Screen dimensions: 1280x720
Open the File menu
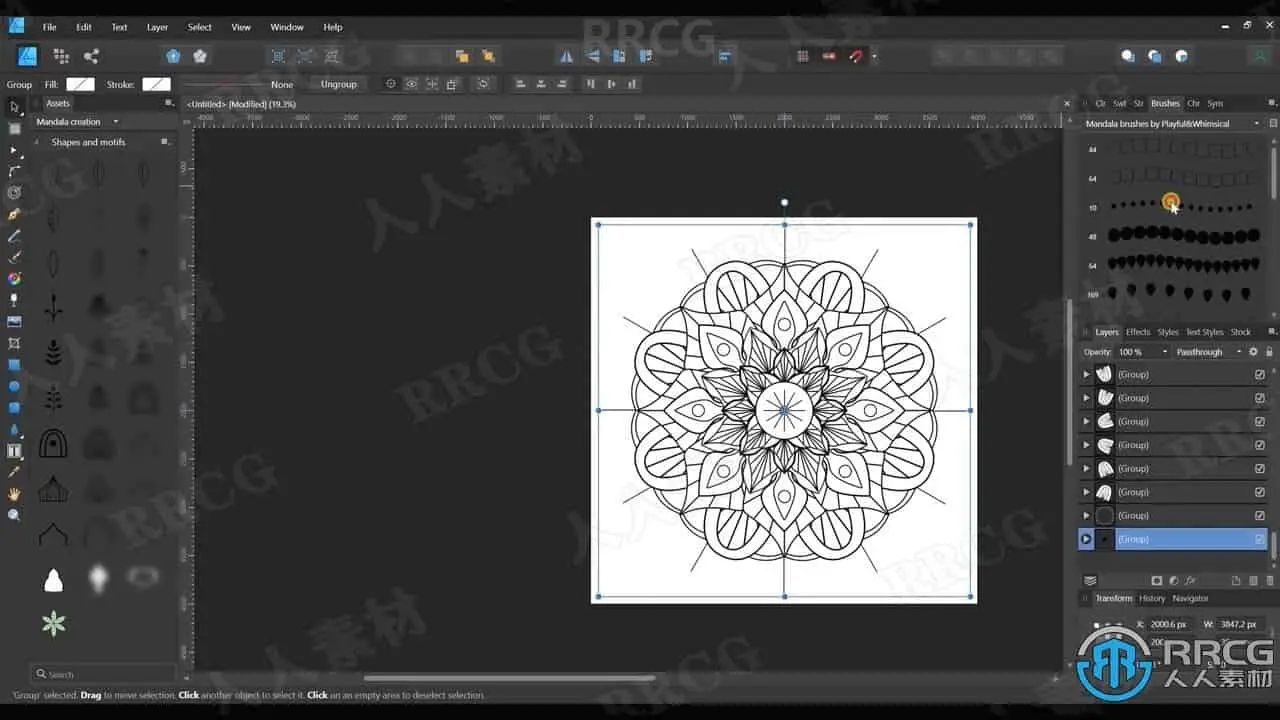coord(49,27)
